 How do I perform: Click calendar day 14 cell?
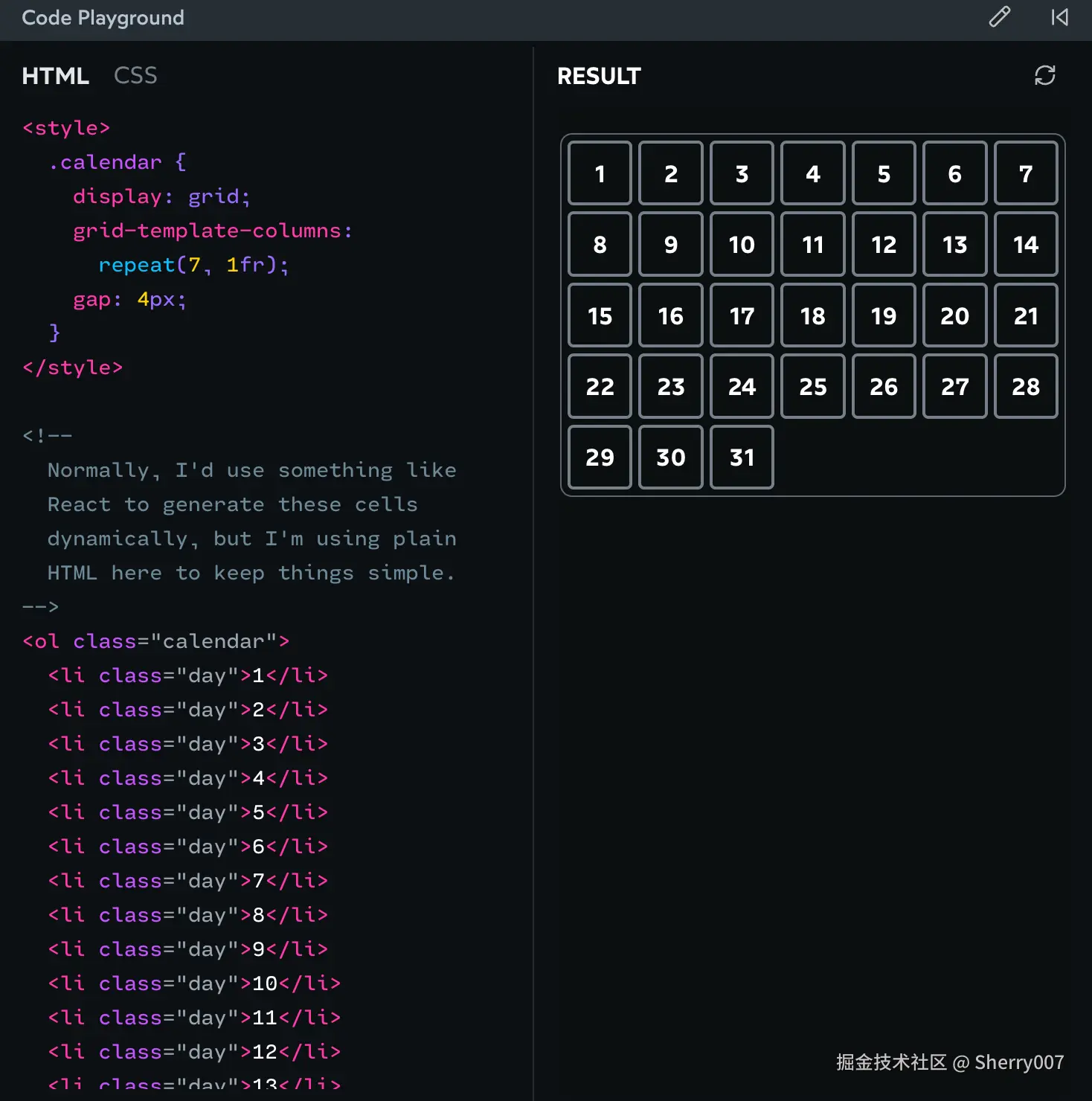coord(1026,244)
